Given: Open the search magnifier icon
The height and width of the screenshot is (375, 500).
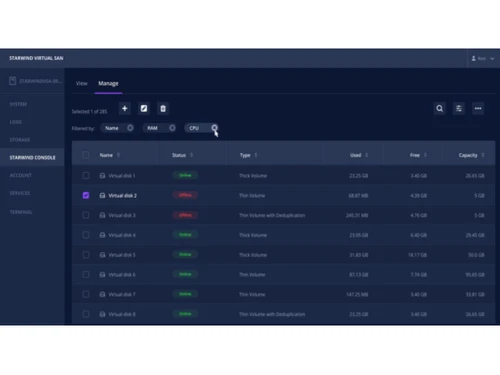Looking at the screenshot, I should 440,108.
